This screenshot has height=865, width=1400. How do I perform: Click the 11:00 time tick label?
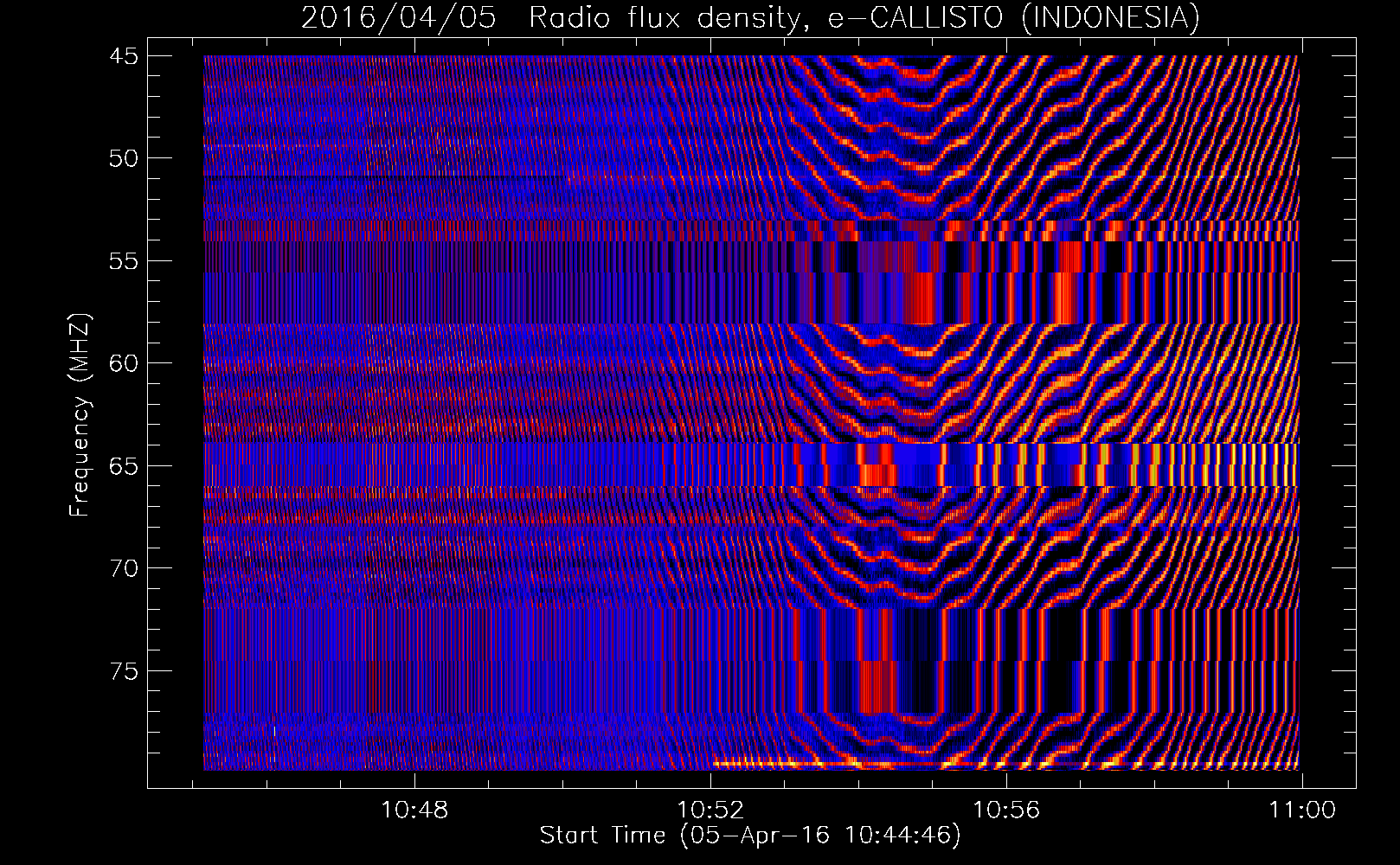(x=1302, y=811)
